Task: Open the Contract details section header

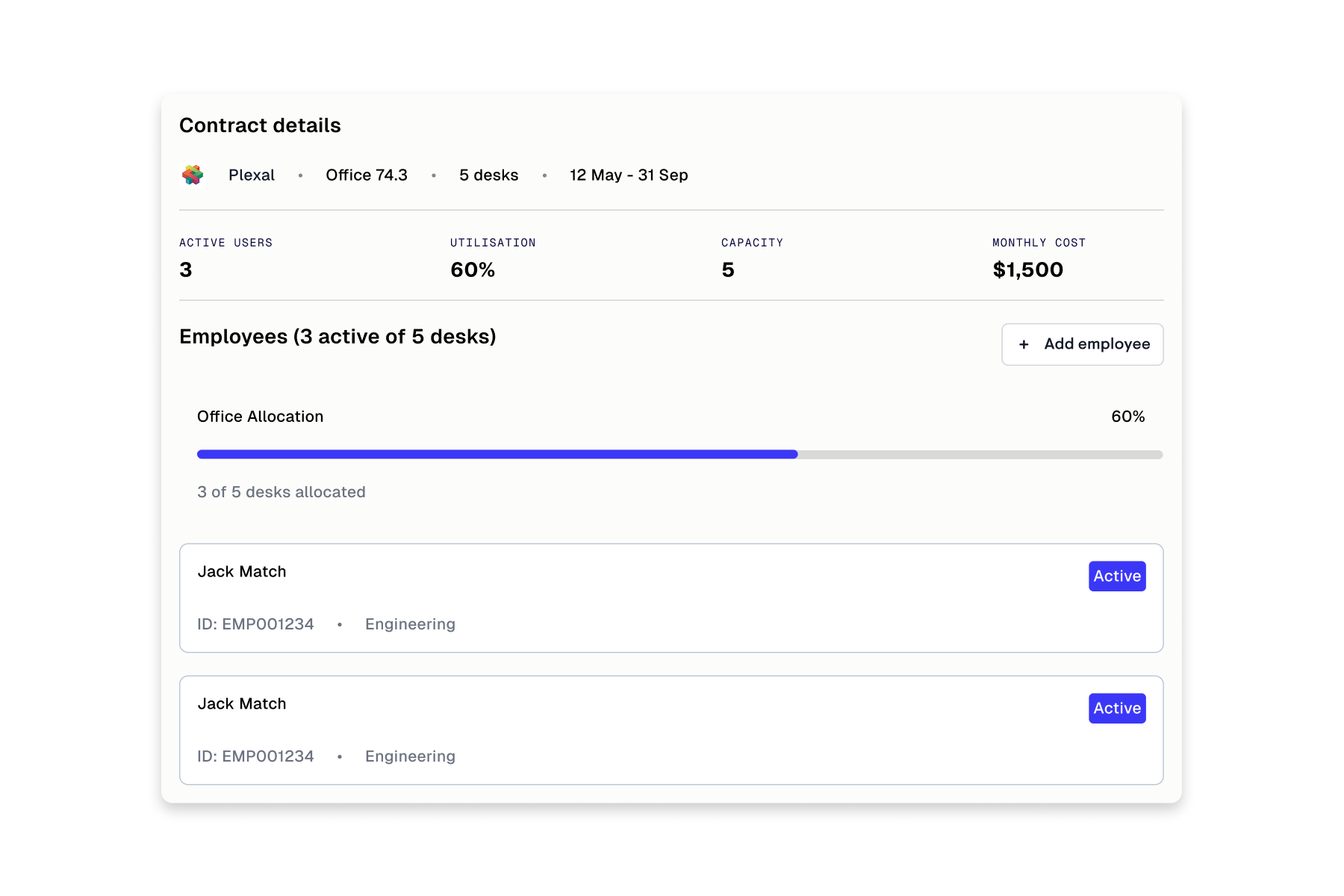Action: [259, 125]
